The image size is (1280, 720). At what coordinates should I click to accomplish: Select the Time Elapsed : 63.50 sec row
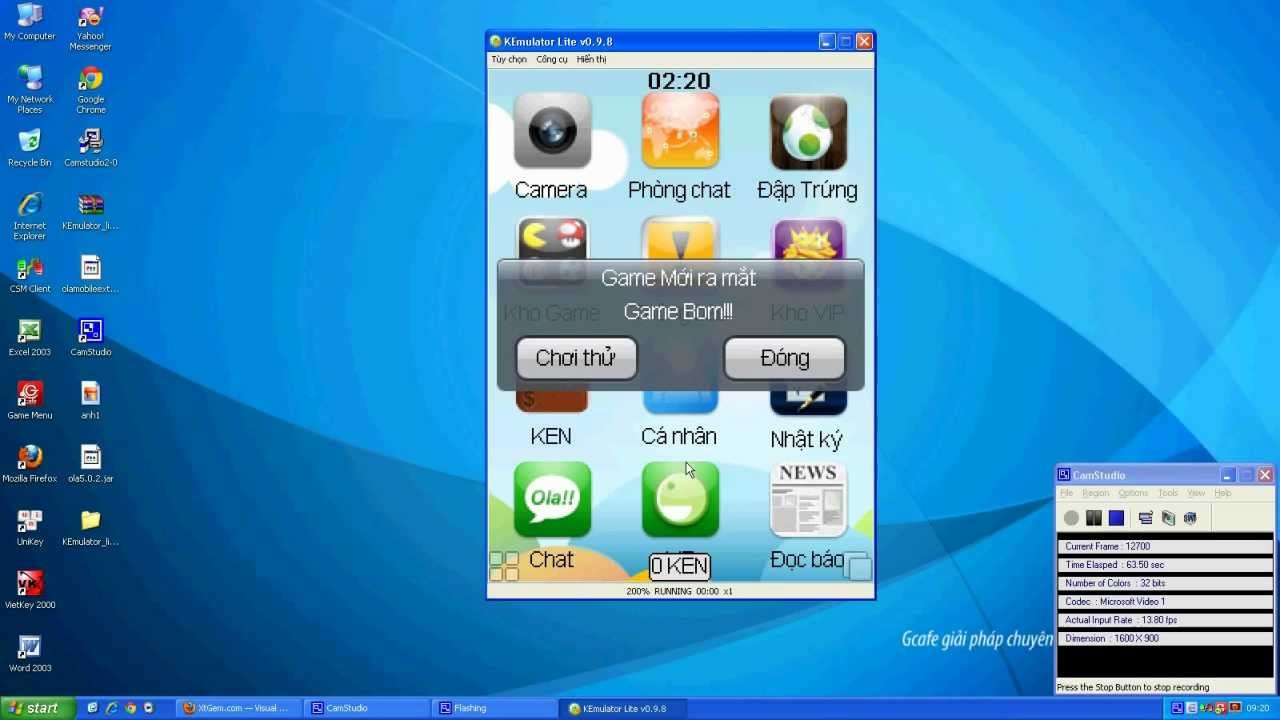point(1165,565)
